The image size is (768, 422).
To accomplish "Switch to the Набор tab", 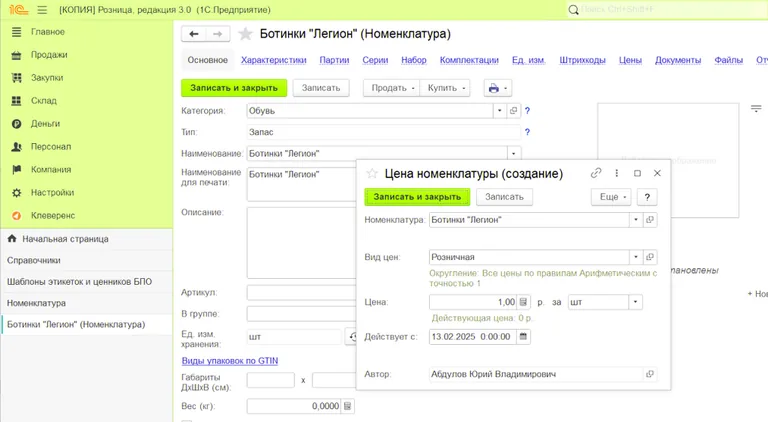I will click(413, 60).
